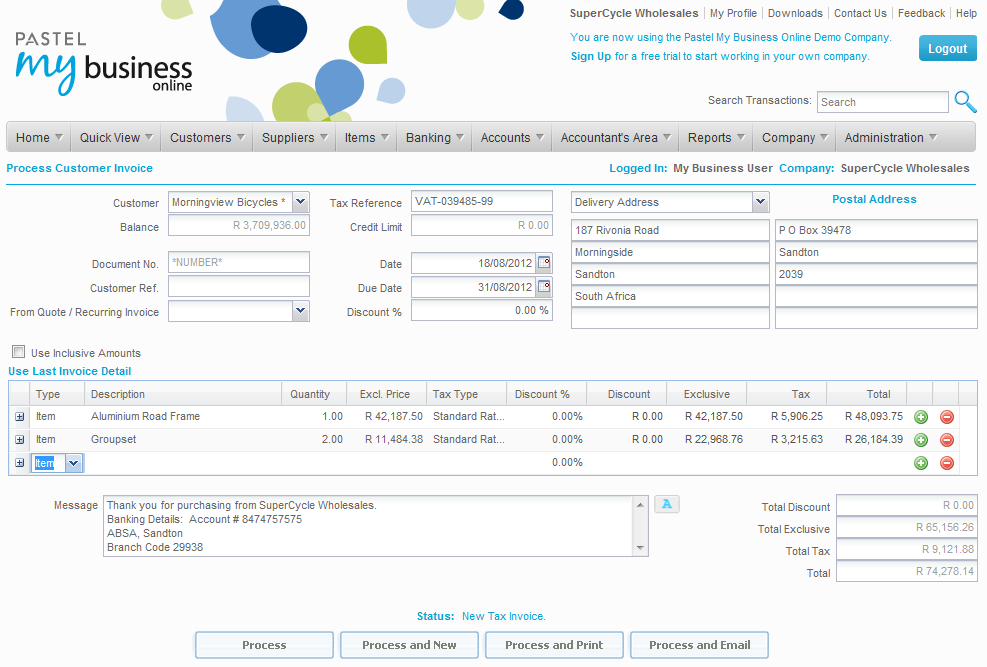This screenshot has width=987, height=667.
Task: Click the Process and Email button
Action: pyautogui.click(x=699, y=645)
